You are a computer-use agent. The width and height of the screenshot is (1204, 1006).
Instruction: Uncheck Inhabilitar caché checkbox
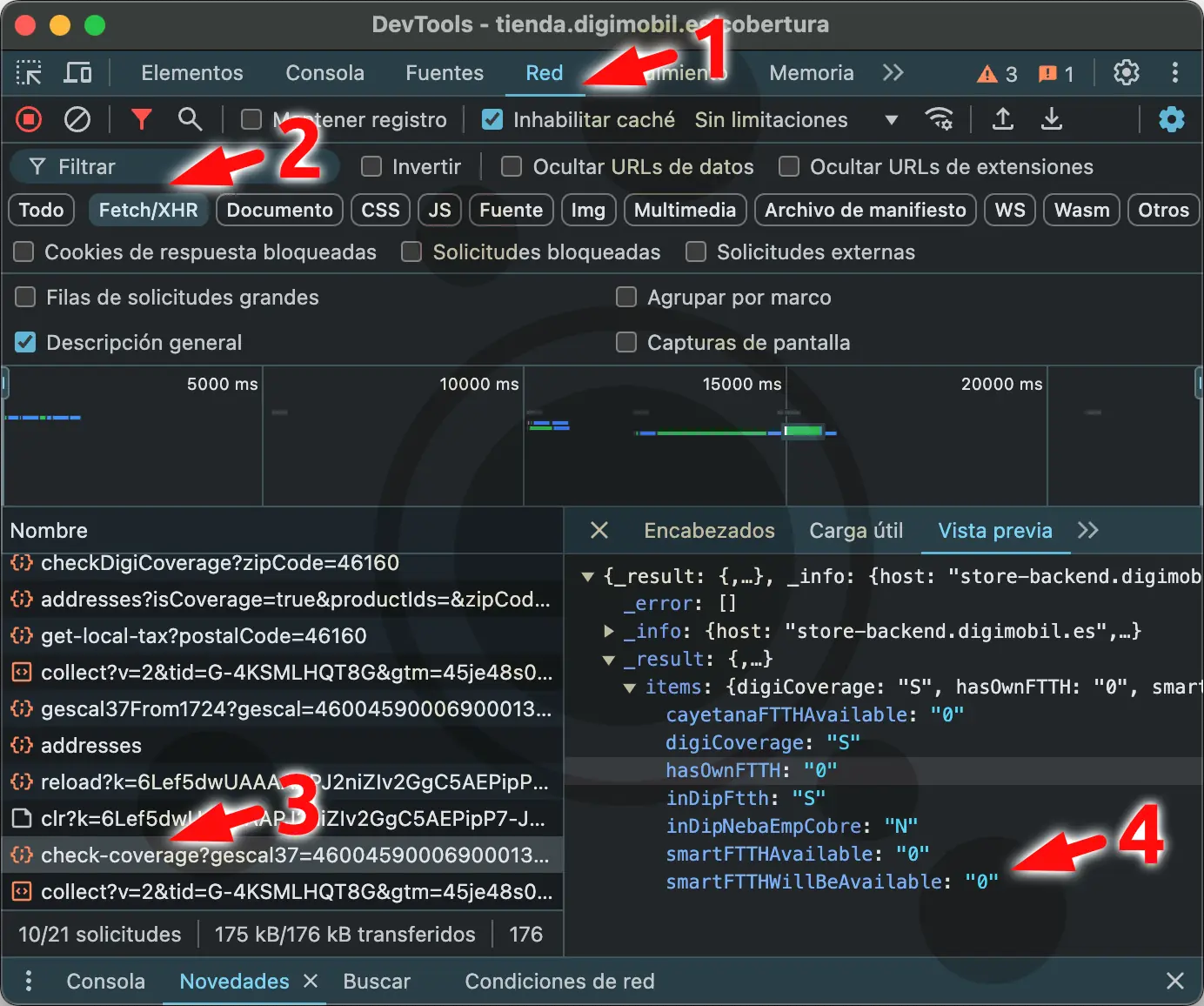pyautogui.click(x=492, y=119)
